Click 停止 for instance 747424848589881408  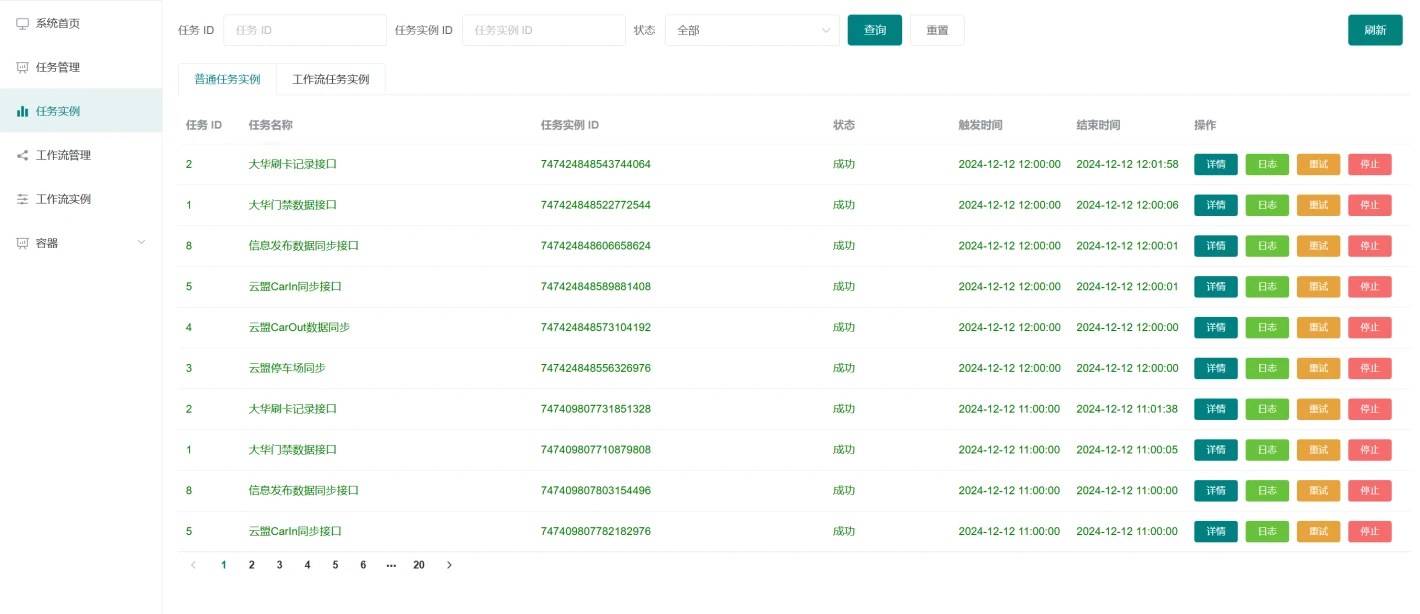click(1370, 287)
